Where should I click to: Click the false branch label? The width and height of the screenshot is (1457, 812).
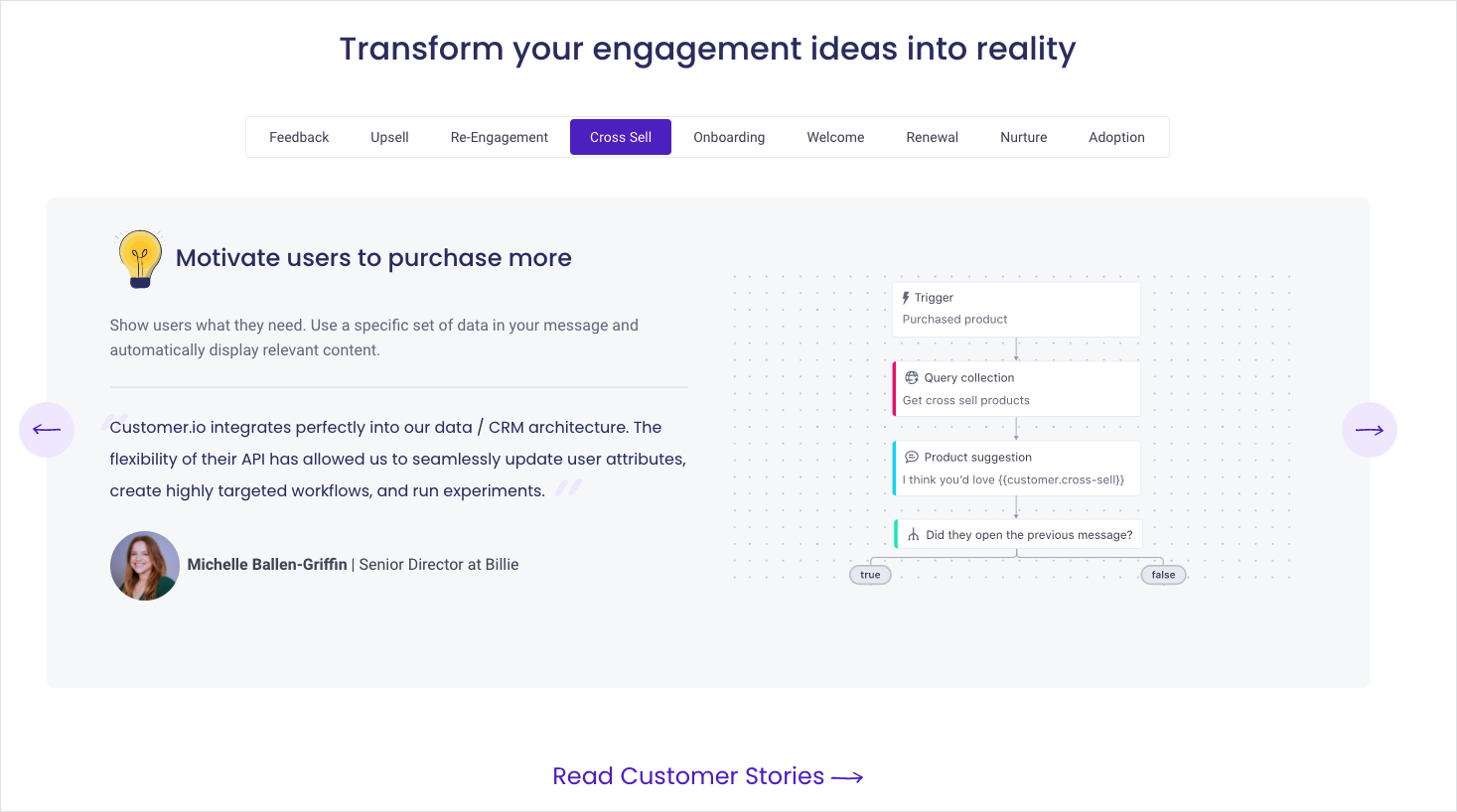tap(1163, 575)
